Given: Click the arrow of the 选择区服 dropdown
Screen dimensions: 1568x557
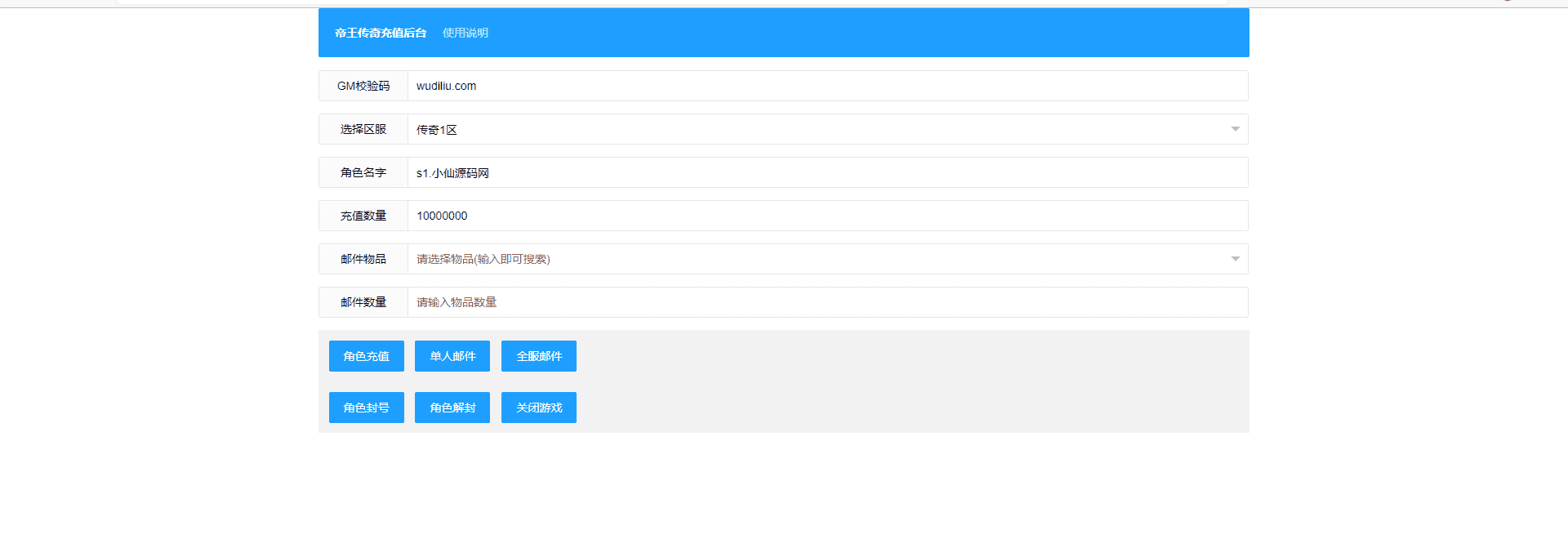Looking at the screenshot, I should [x=1235, y=129].
